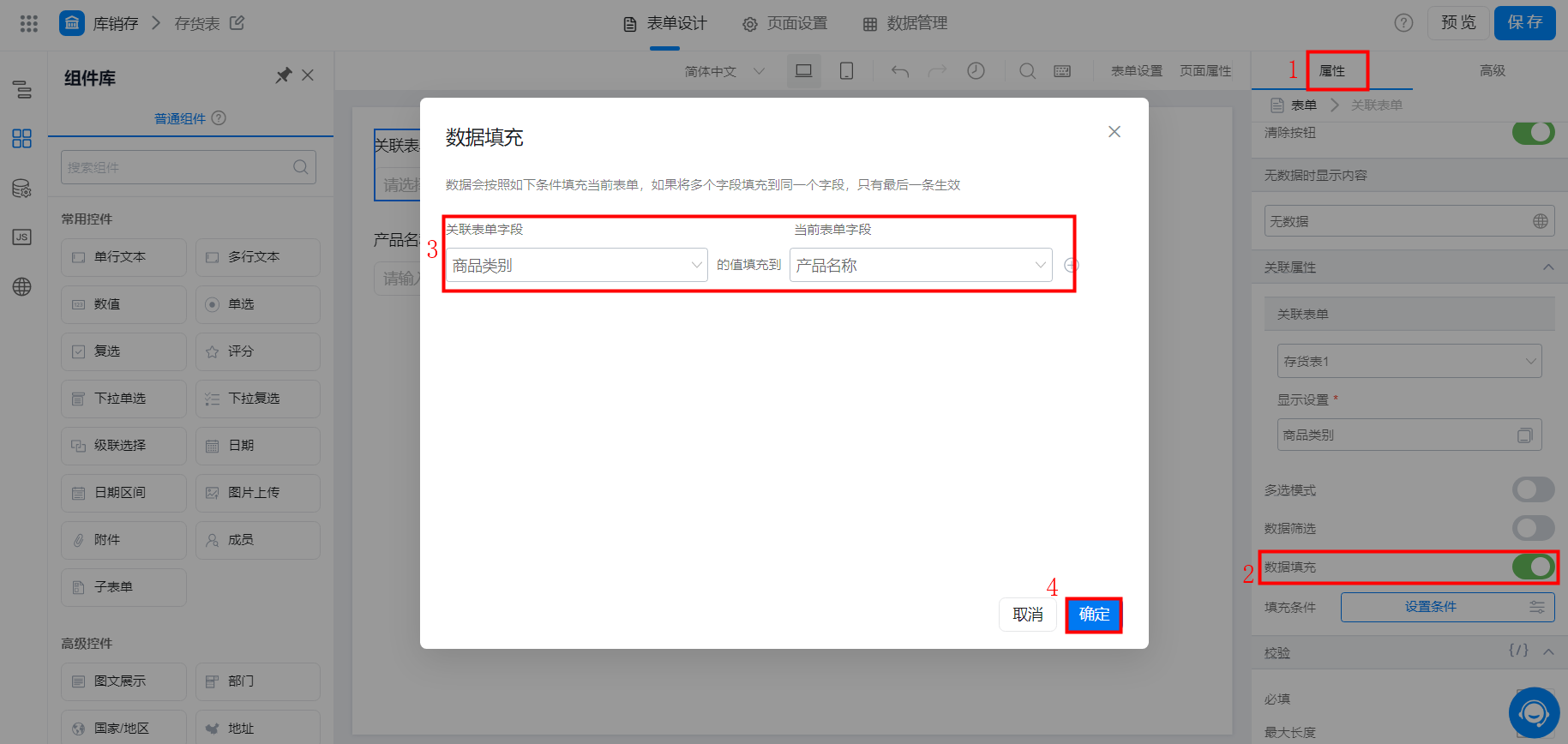
Task: Select the 高级 tab
Action: pyautogui.click(x=1493, y=71)
